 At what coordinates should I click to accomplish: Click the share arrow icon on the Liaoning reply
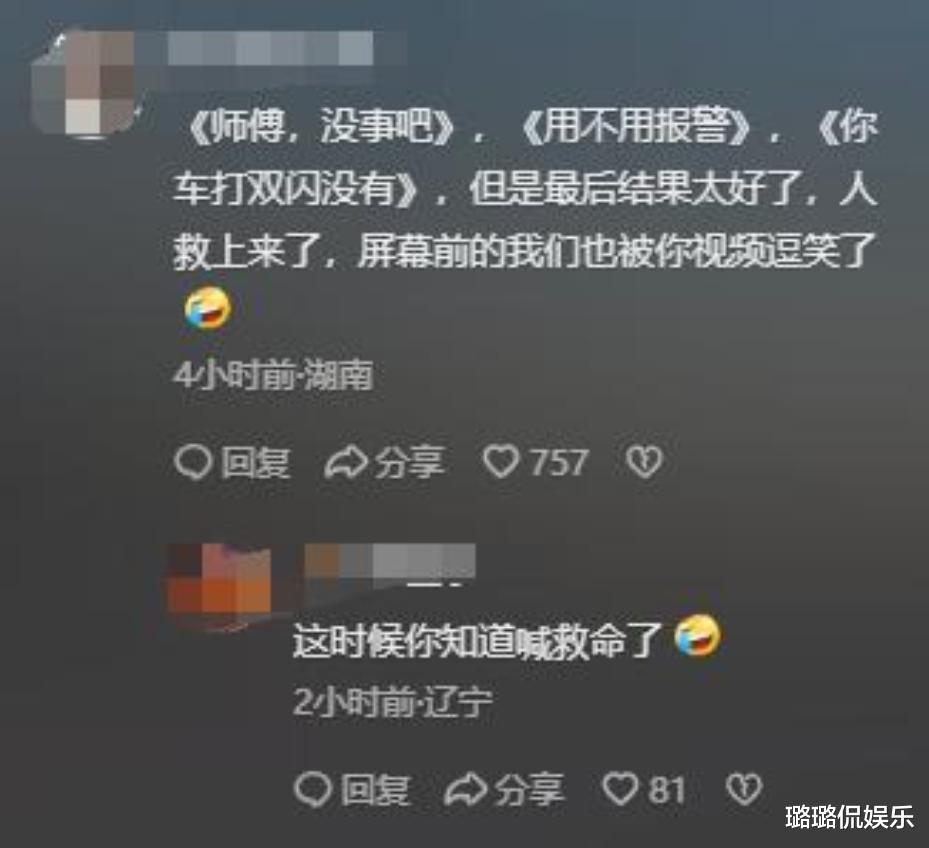pos(466,791)
